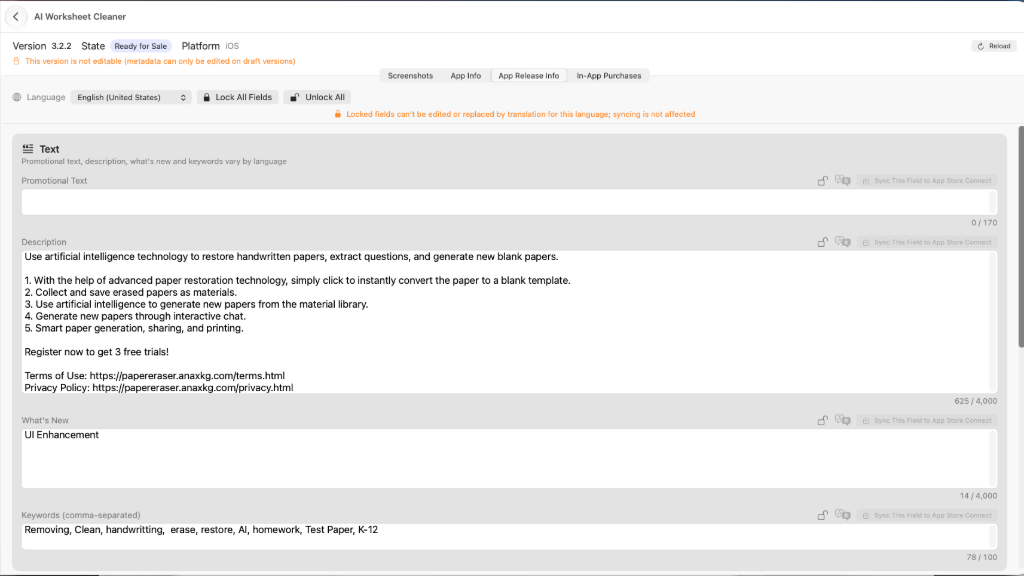Open the Language dropdown

point(131,97)
